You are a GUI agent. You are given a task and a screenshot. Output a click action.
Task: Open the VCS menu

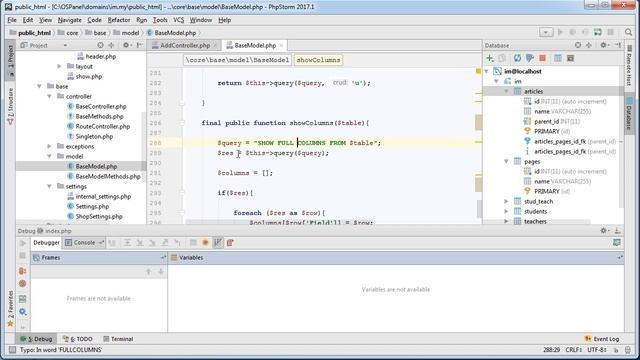[178, 20]
